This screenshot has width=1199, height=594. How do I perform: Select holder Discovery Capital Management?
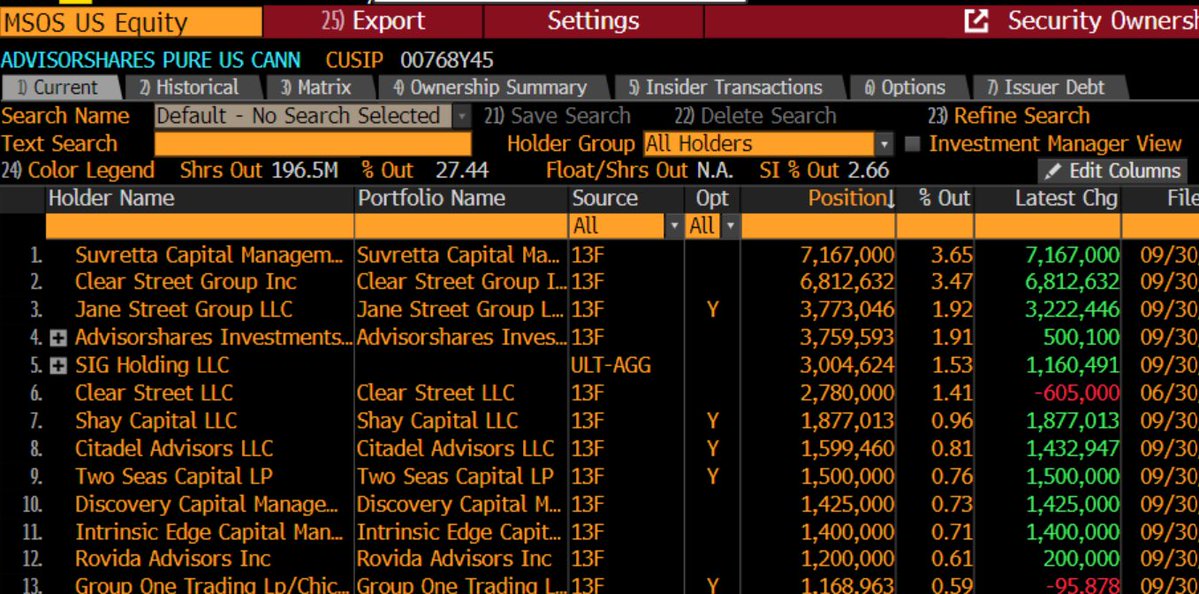click(206, 505)
